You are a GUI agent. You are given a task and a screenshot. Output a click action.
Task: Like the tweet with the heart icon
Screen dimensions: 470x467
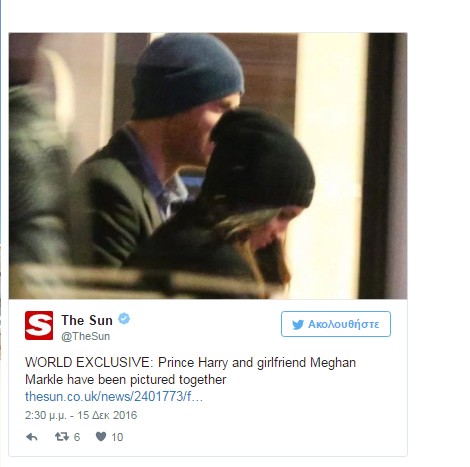(101, 436)
